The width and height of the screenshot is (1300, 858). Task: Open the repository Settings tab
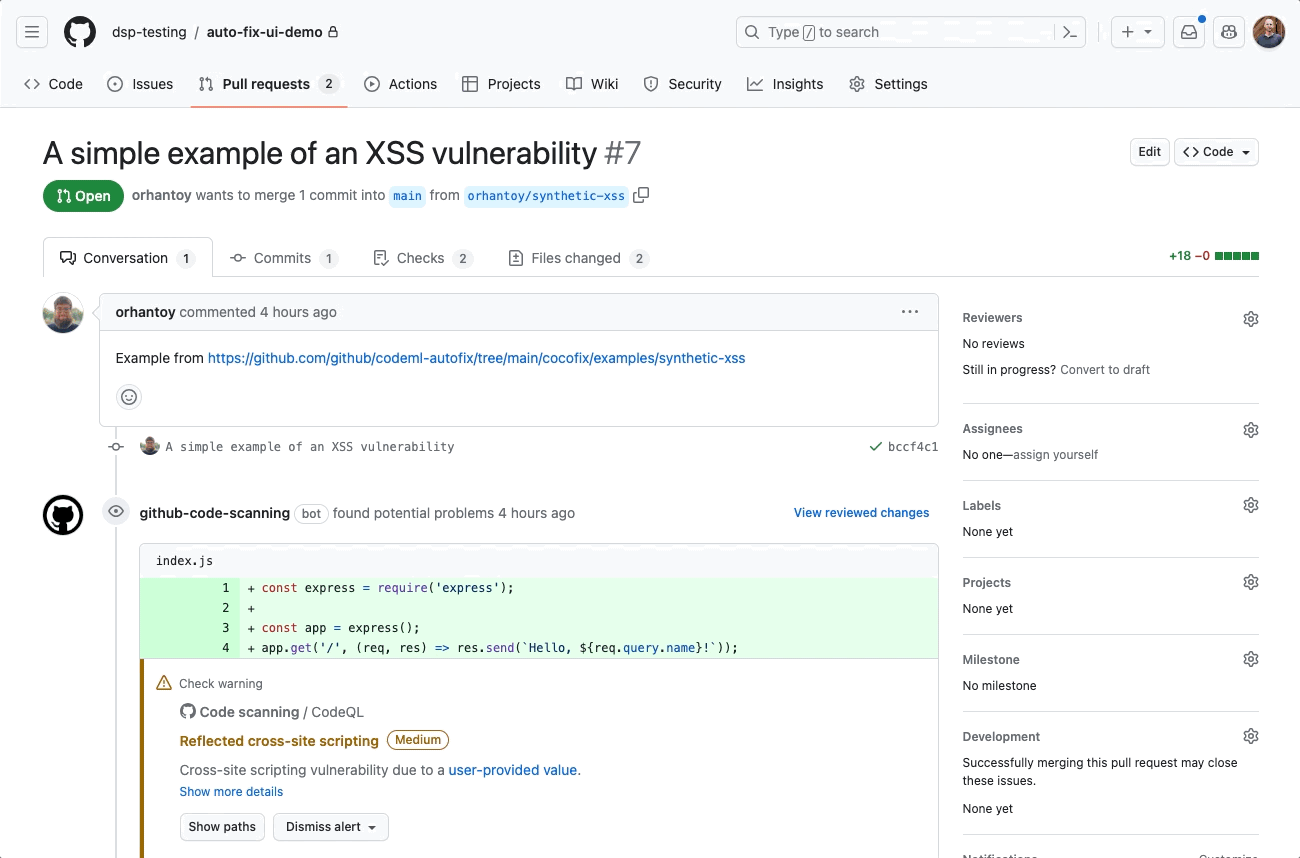point(888,84)
